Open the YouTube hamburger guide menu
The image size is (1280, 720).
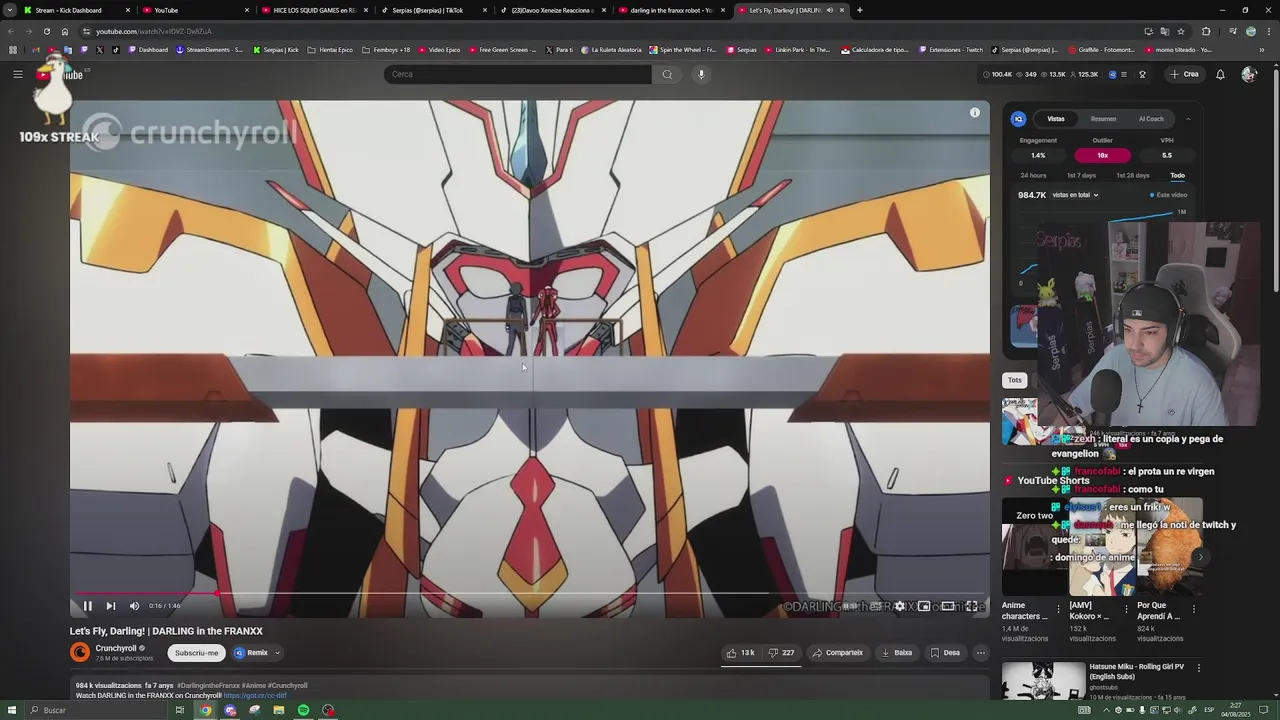(18, 74)
